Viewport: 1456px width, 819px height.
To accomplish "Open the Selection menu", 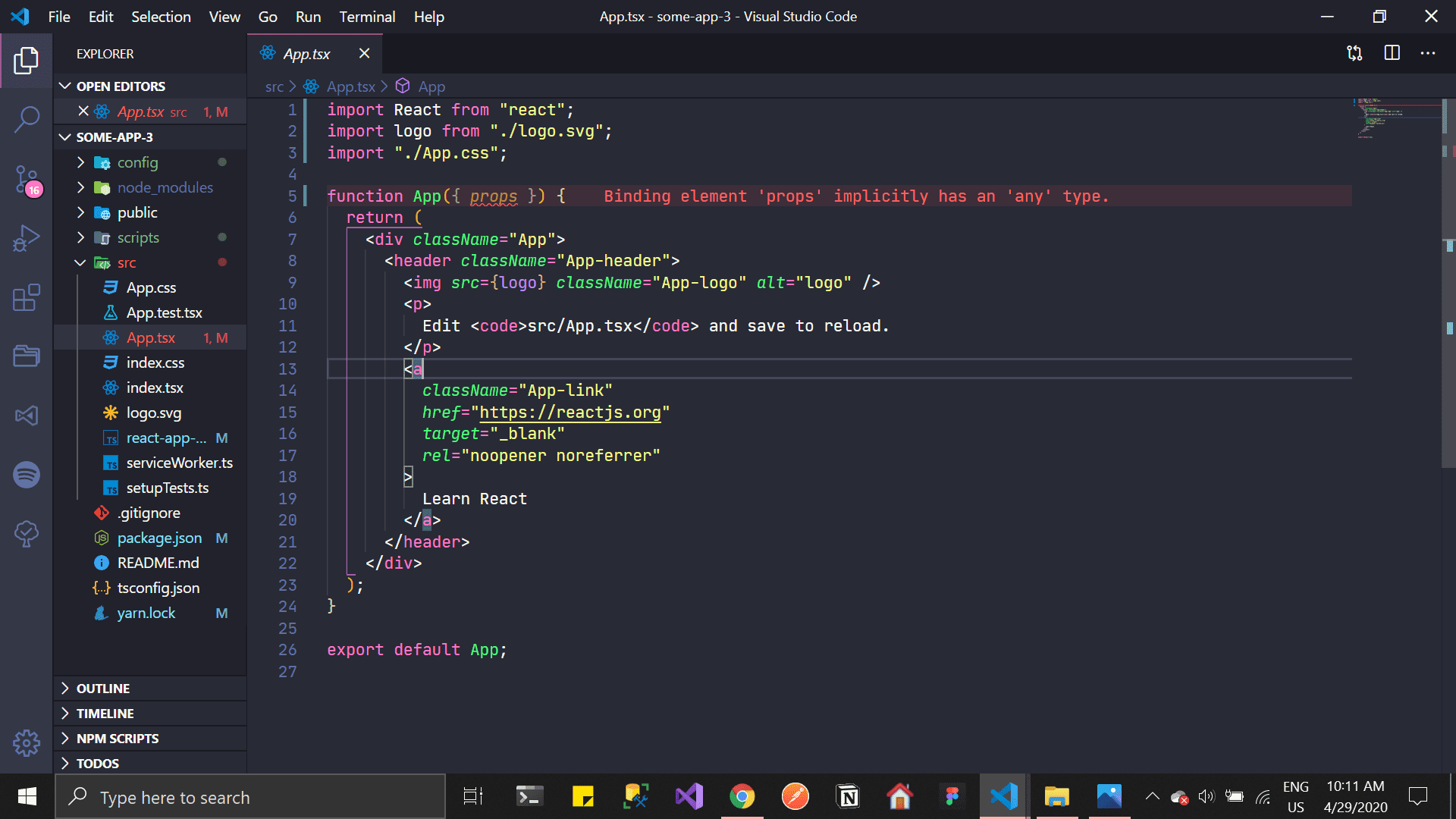I will coord(161,17).
